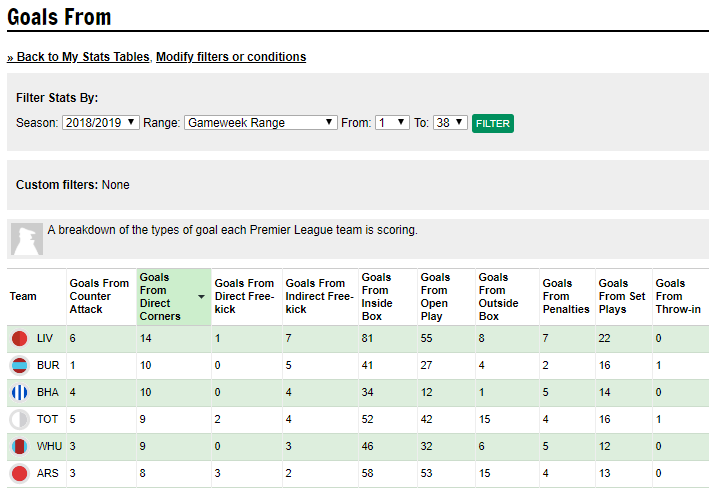Click the Brighton striped badge icon
712x488 pixels.
(20, 393)
